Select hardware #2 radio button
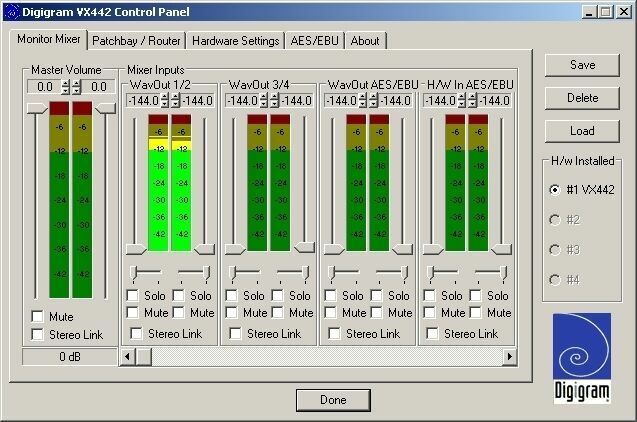 pyautogui.click(x=555, y=220)
